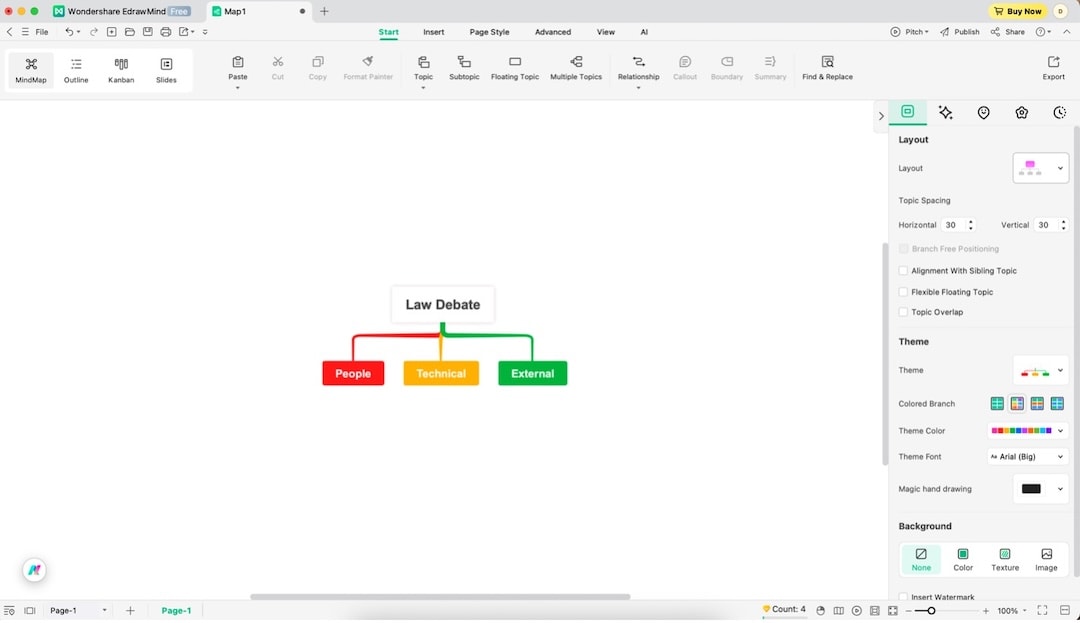
Task: Switch to the Insert ribbon tab
Action: [433, 31]
